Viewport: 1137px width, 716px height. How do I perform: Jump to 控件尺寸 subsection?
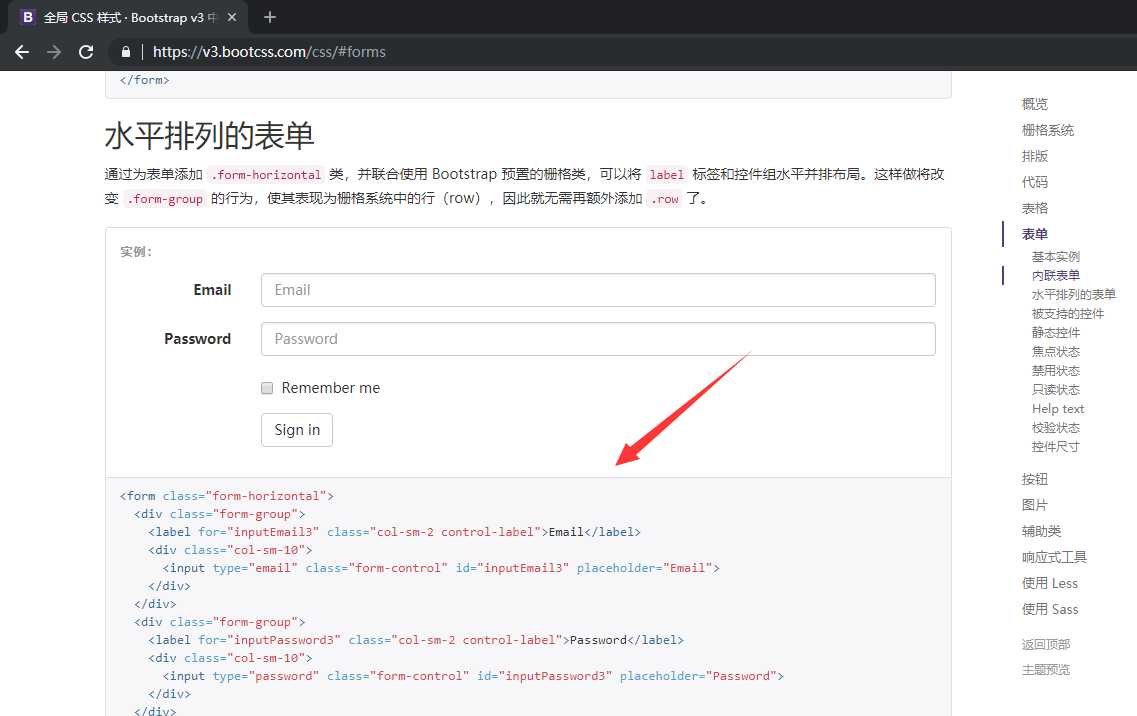click(1056, 447)
